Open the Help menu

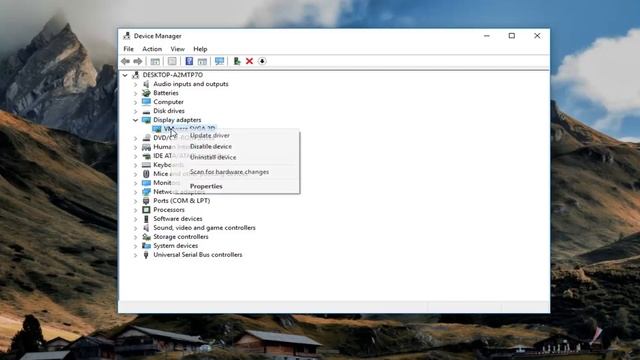[x=200, y=49]
